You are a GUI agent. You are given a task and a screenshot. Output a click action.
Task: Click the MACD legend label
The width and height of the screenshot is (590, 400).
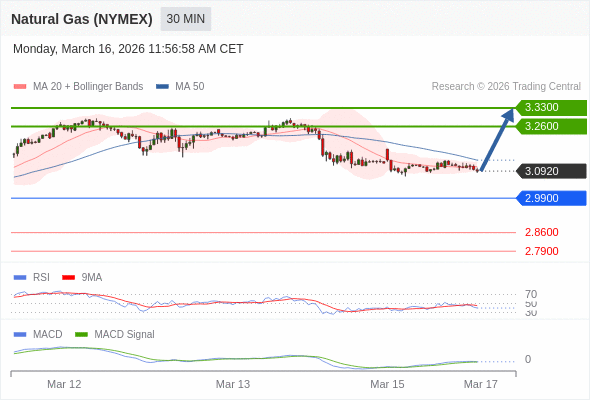pos(47,335)
